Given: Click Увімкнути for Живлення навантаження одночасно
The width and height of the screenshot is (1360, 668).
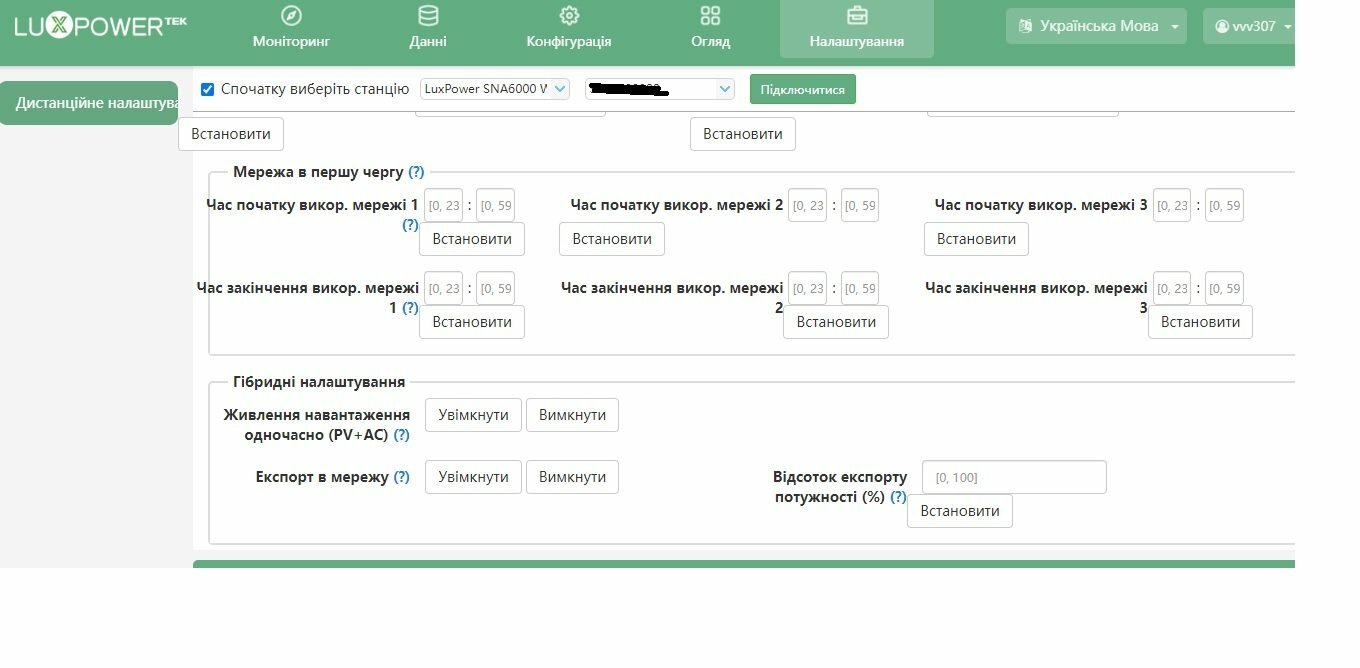Looking at the screenshot, I should click(x=473, y=415).
